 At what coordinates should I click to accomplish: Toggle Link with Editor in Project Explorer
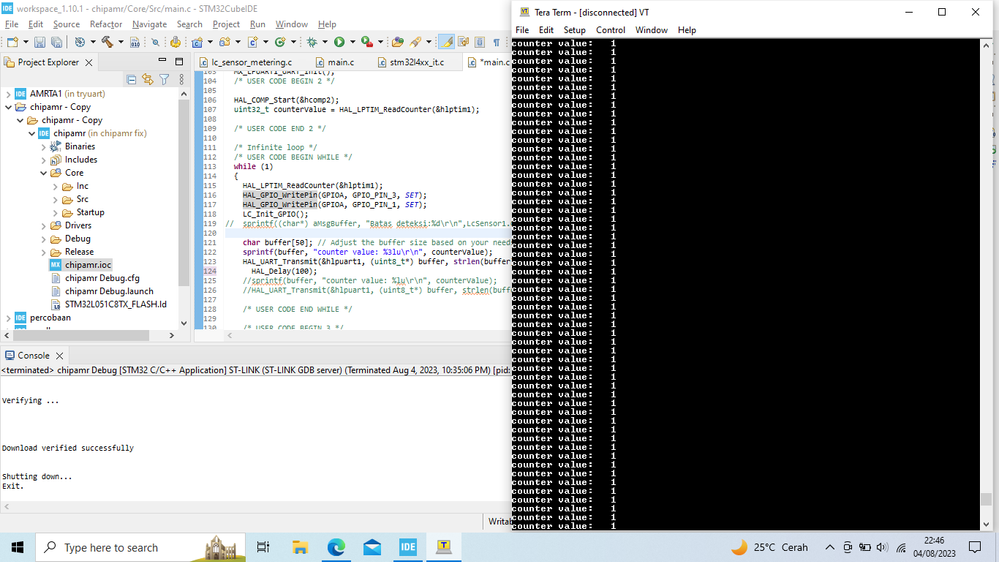click(148, 80)
